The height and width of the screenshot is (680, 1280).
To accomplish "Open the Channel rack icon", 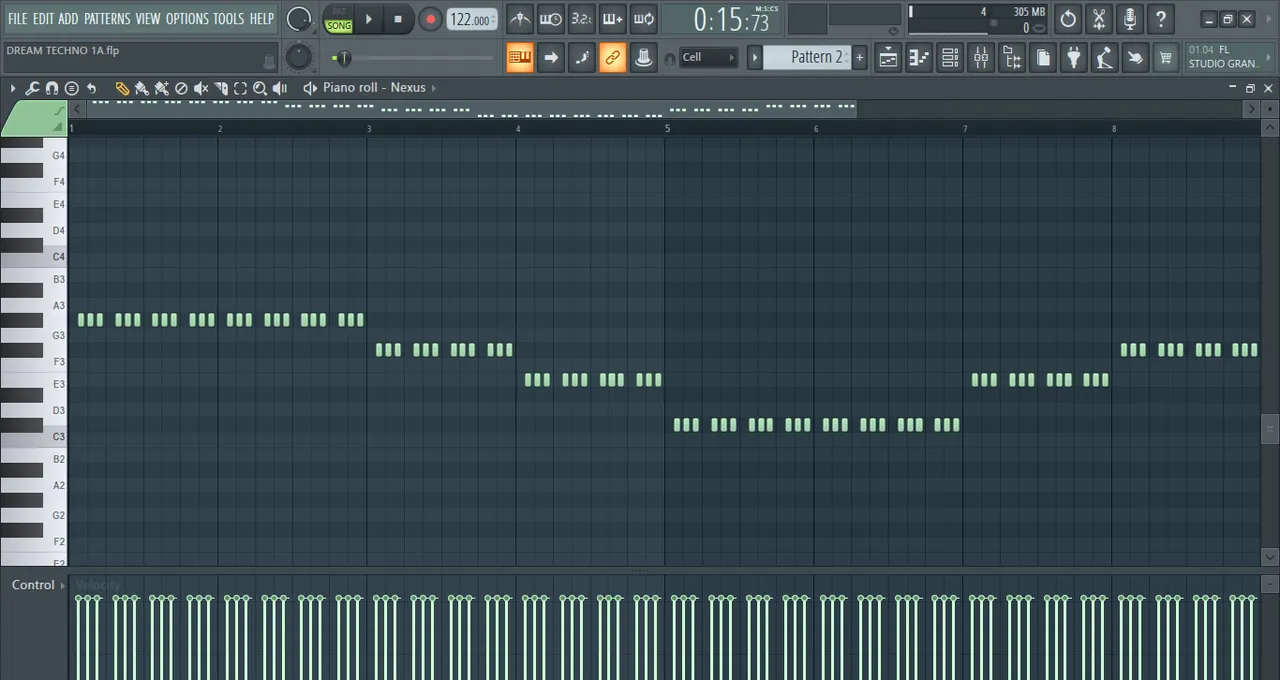I will [x=950, y=58].
